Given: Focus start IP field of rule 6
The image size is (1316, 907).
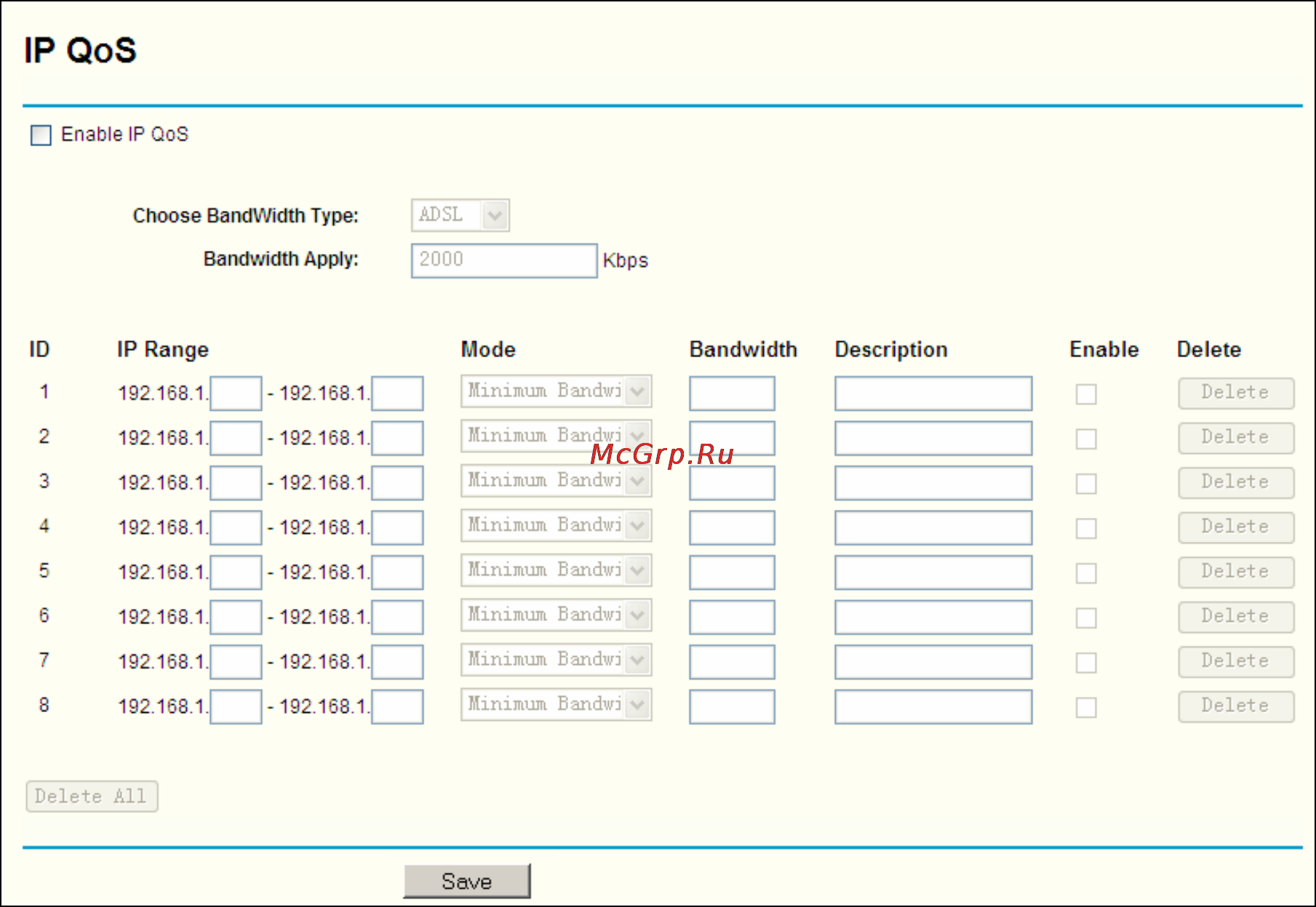Looking at the screenshot, I should (x=236, y=618).
